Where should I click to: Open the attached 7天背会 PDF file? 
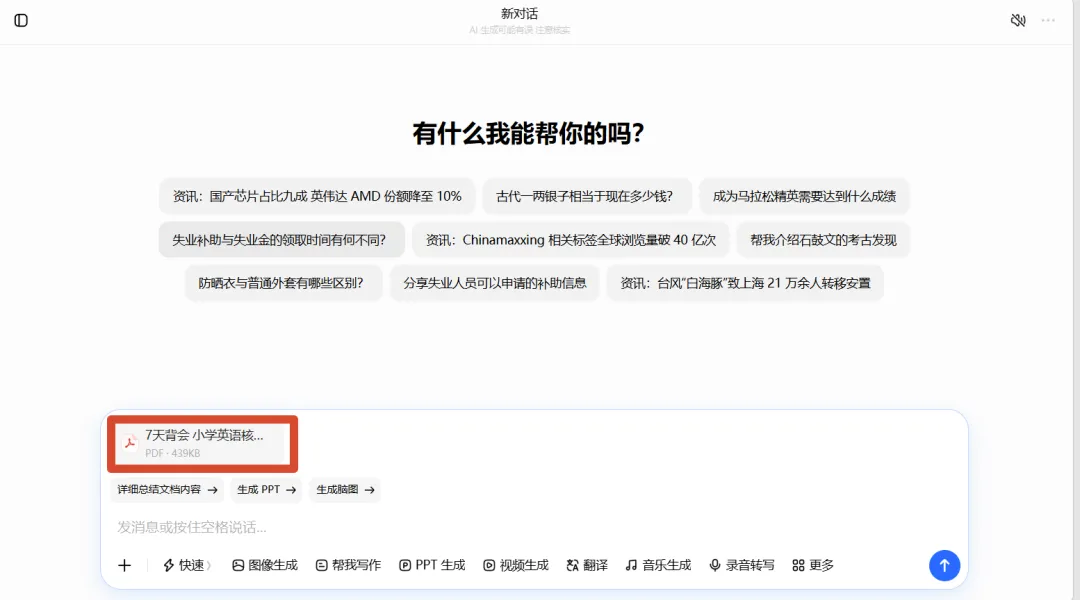202,444
